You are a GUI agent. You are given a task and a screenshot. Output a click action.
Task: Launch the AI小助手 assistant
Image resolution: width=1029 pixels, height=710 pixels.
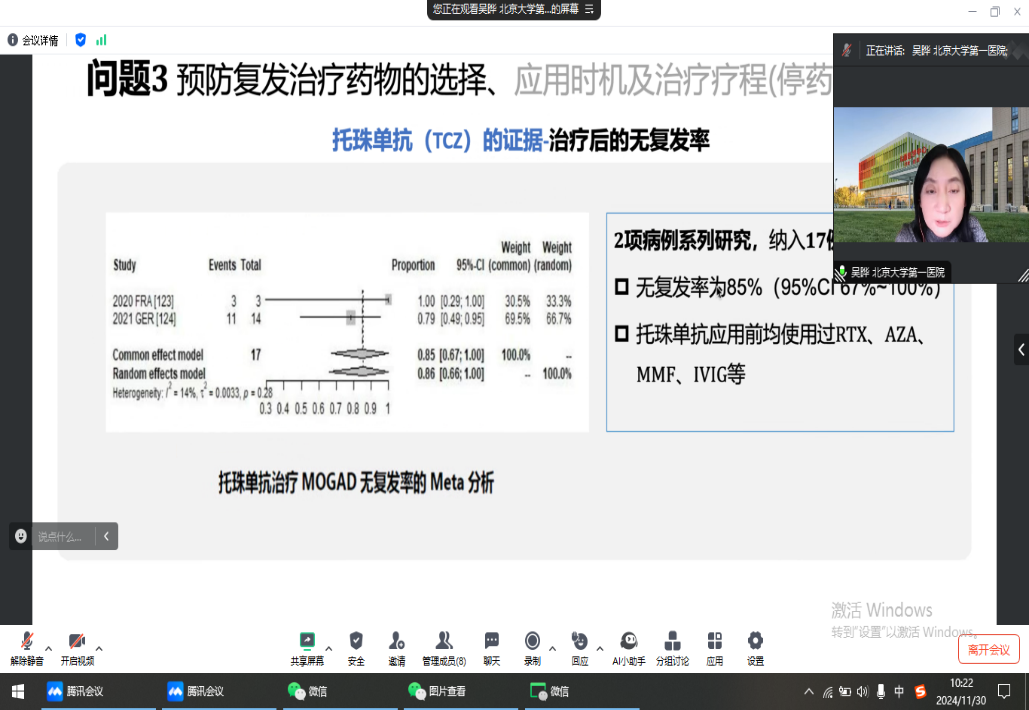(x=629, y=648)
